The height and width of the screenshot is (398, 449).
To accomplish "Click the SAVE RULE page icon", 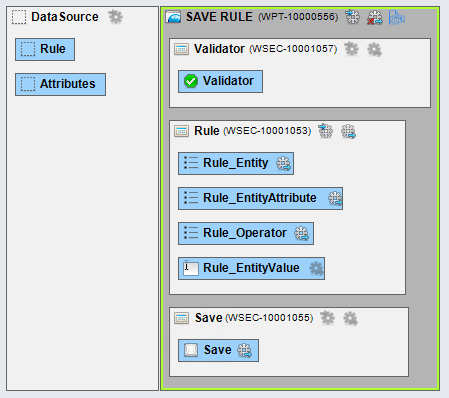I will (x=173, y=17).
